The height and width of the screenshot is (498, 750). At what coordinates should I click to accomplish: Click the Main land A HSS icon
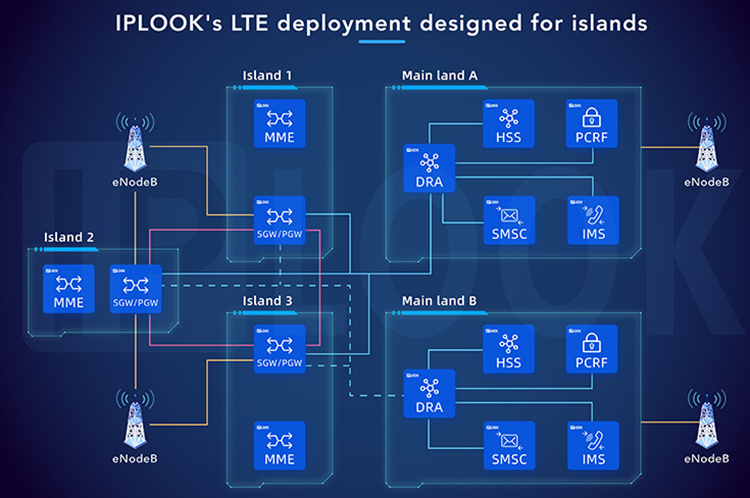(508, 123)
